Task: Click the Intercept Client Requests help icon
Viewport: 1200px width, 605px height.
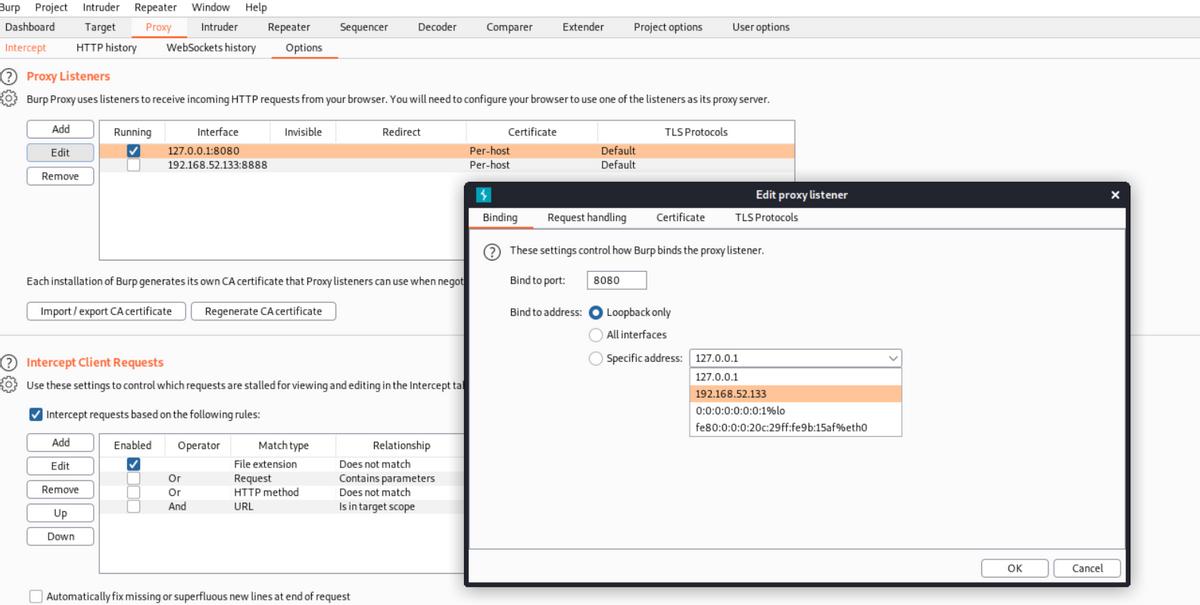Action: 9,362
